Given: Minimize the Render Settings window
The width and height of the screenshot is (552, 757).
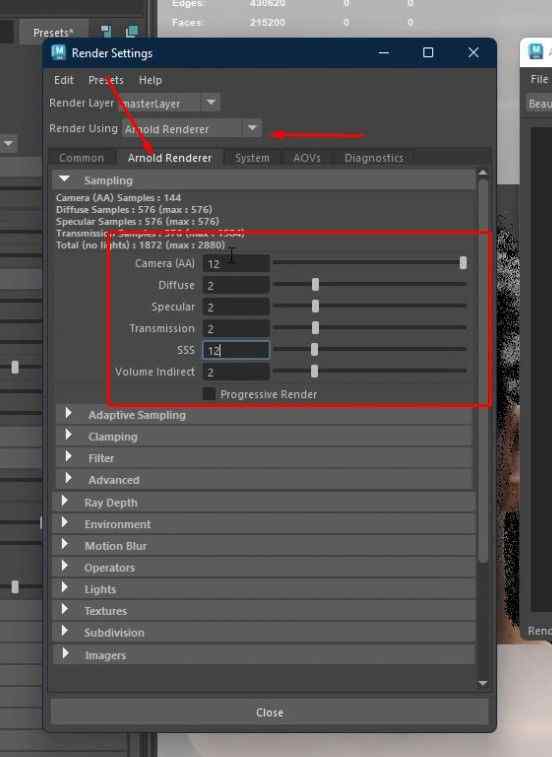Looking at the screenshot, I should coord(384,52).
